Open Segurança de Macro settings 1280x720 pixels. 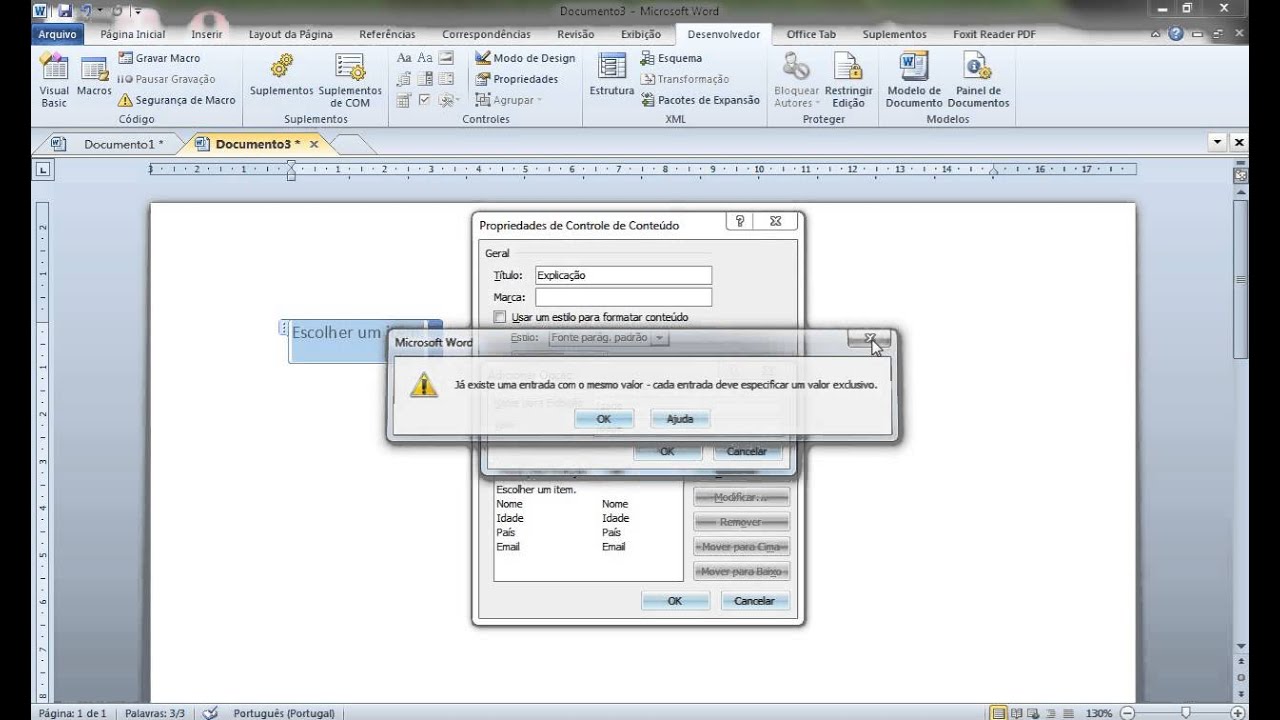click(x=176, y=100)
